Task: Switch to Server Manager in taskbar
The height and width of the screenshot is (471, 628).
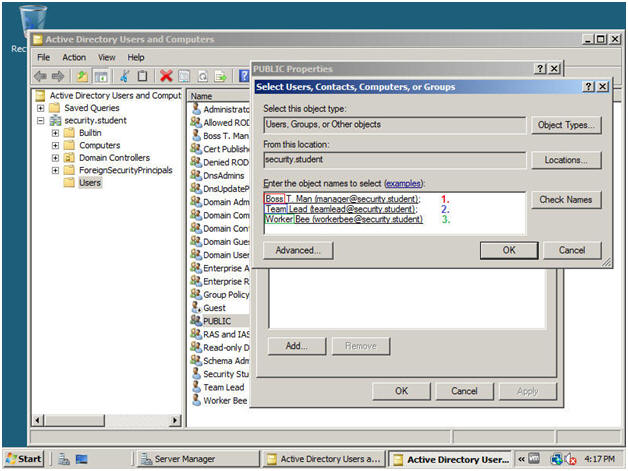Action: tap(198, 459)
